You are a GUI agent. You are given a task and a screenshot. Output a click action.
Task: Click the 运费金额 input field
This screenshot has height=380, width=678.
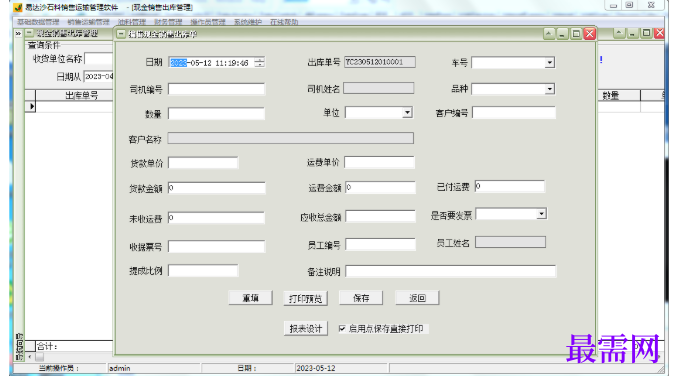coord(381,187)
